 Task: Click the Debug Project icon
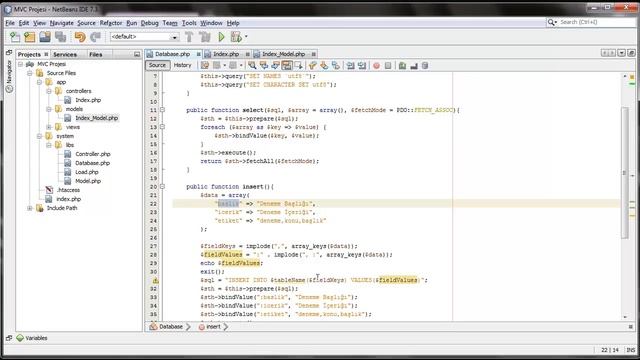[236, 37]
